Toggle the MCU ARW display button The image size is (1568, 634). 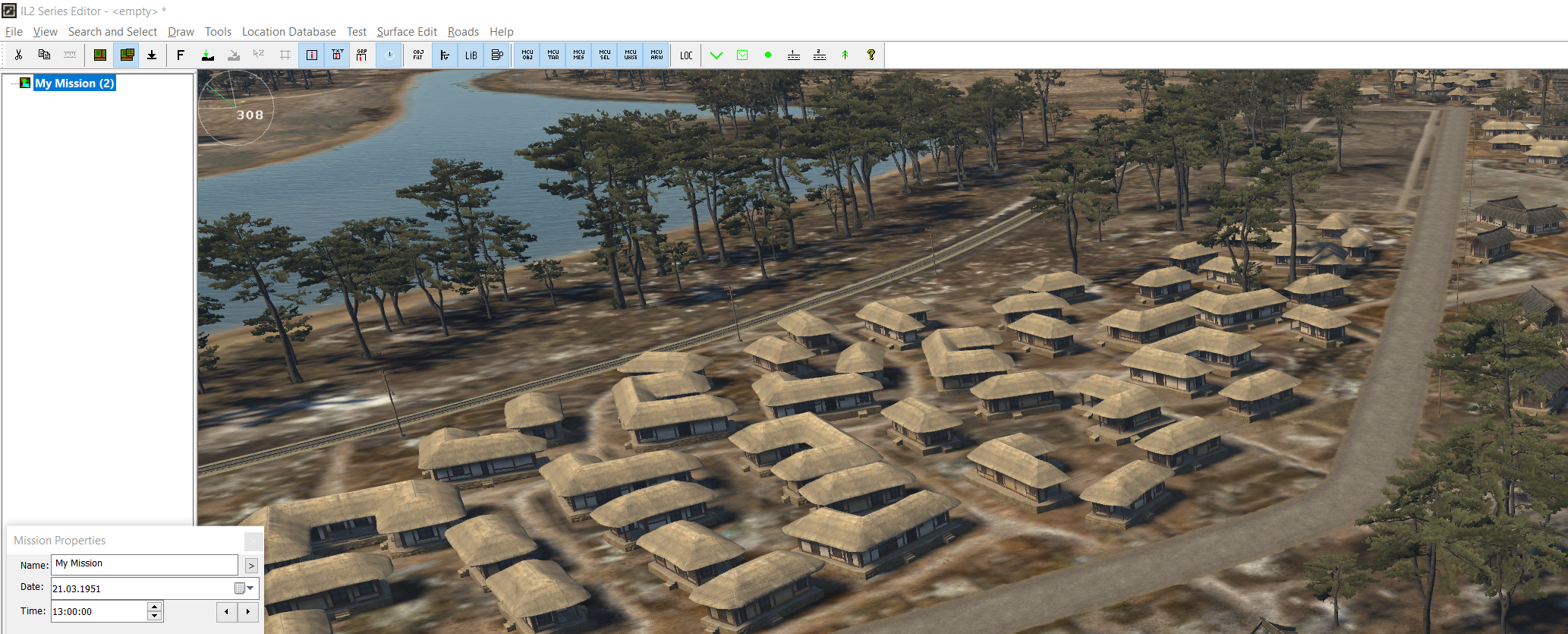click(656, 55)
